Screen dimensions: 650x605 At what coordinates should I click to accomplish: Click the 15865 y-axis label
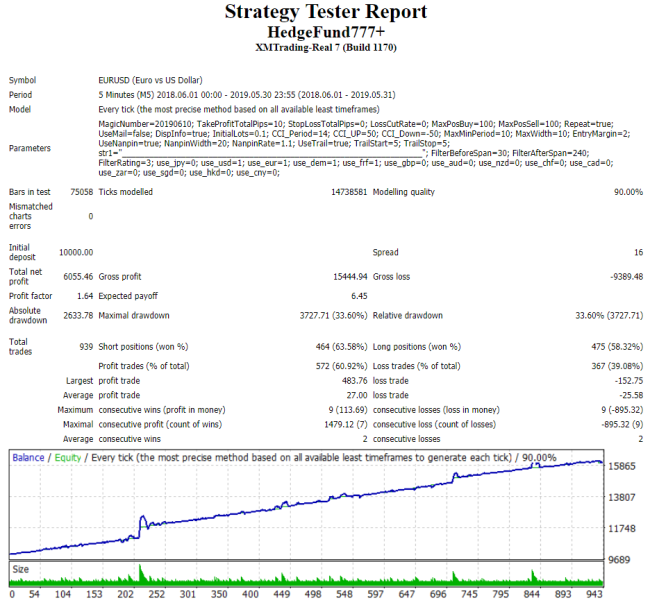[x=621, y=466]
